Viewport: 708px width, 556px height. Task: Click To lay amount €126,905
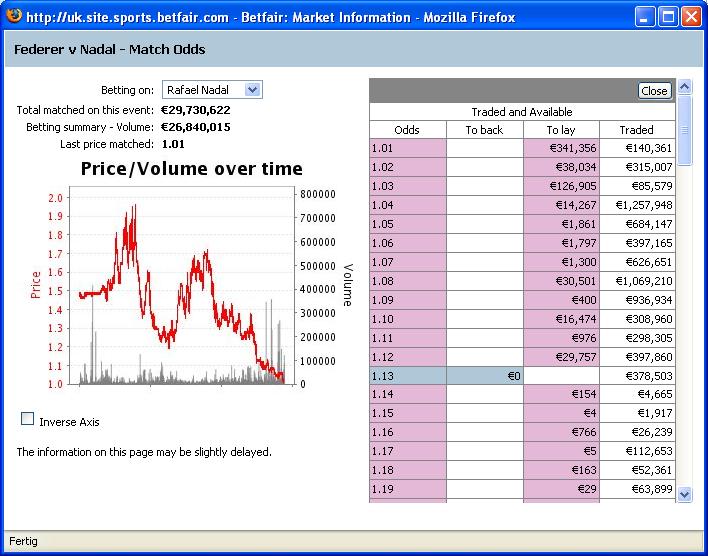tap(561, 186)
